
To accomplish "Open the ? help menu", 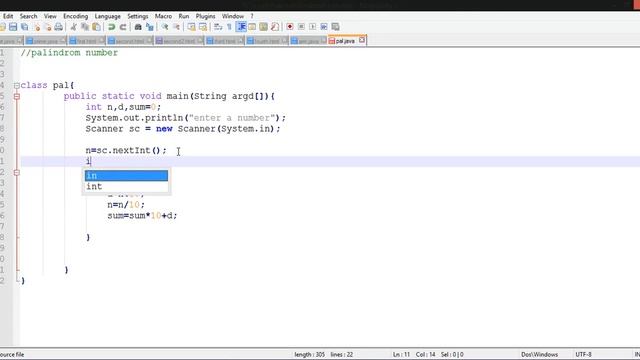I will coord(252,16).
